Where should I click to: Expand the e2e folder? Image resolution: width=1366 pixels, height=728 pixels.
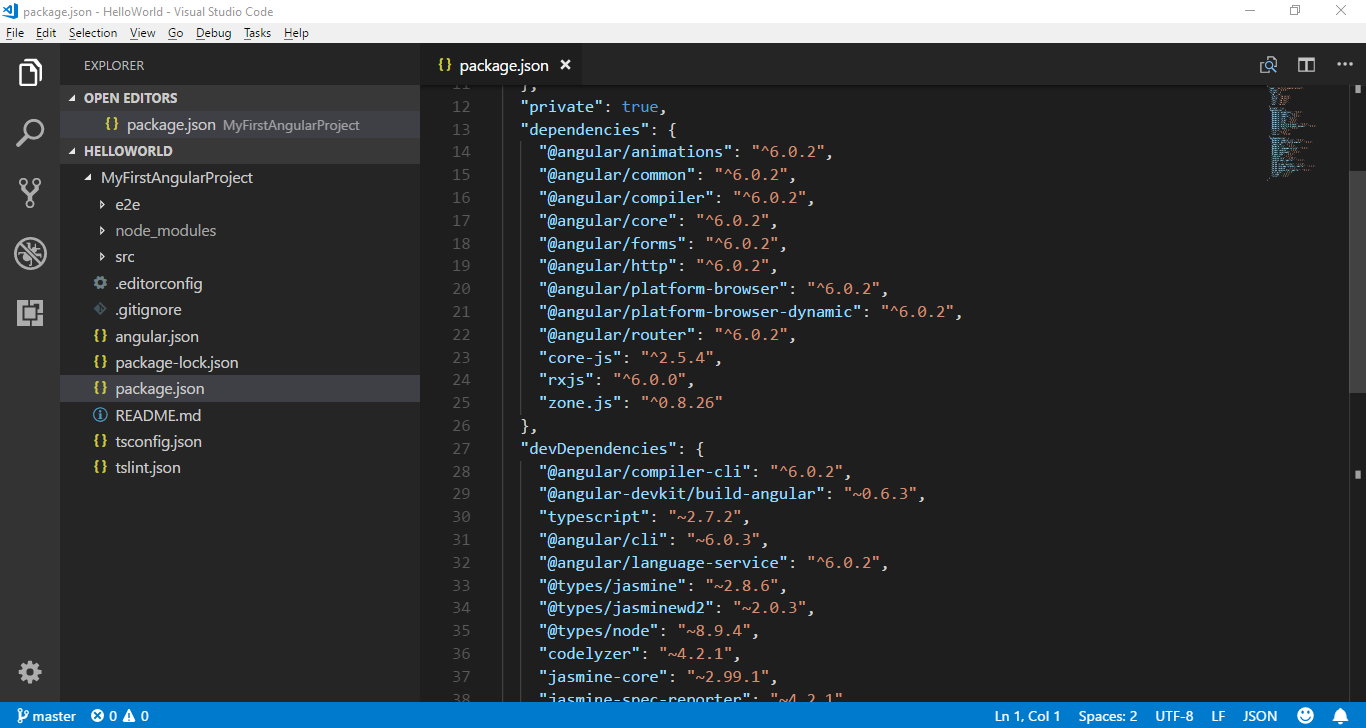240,204
